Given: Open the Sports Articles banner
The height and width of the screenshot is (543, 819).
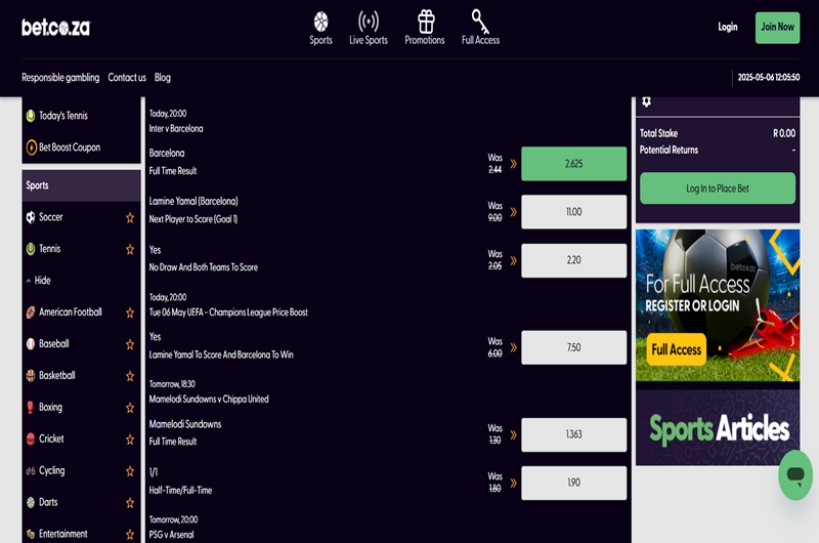Looking at the screenshot, I should 718,427.
